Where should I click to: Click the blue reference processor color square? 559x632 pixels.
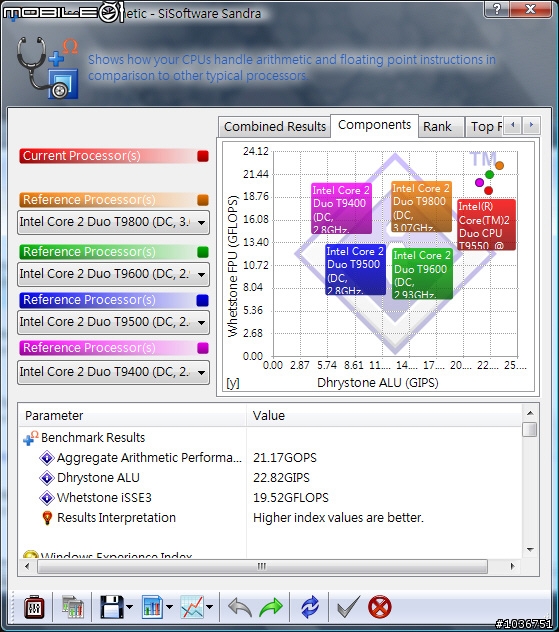203,300
